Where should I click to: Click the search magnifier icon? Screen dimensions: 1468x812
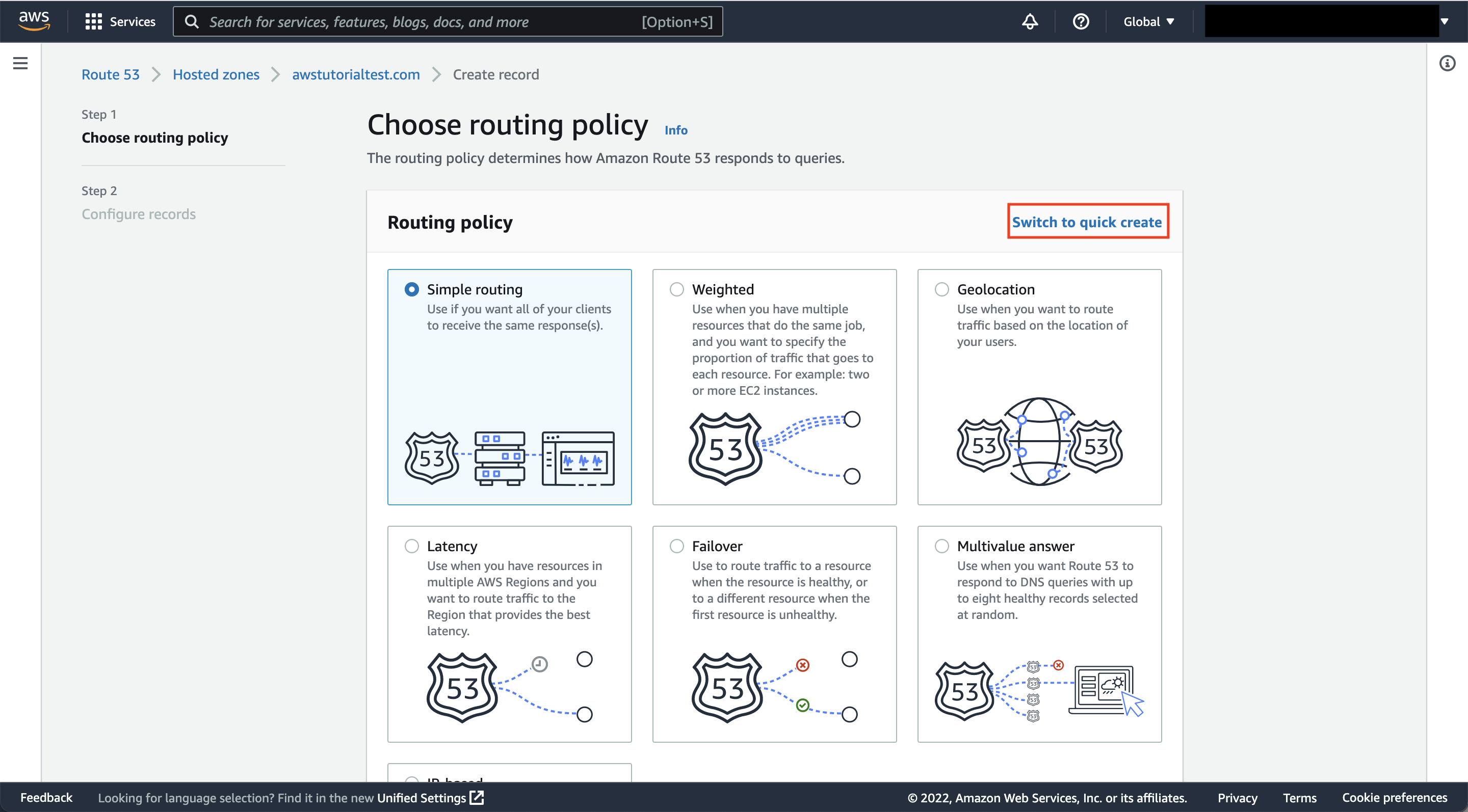coord(192,21)
